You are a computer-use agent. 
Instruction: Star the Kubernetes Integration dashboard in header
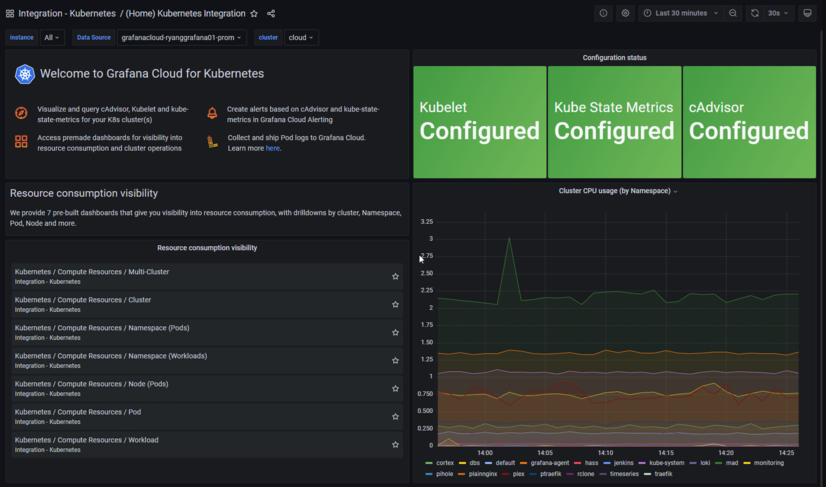254,13
